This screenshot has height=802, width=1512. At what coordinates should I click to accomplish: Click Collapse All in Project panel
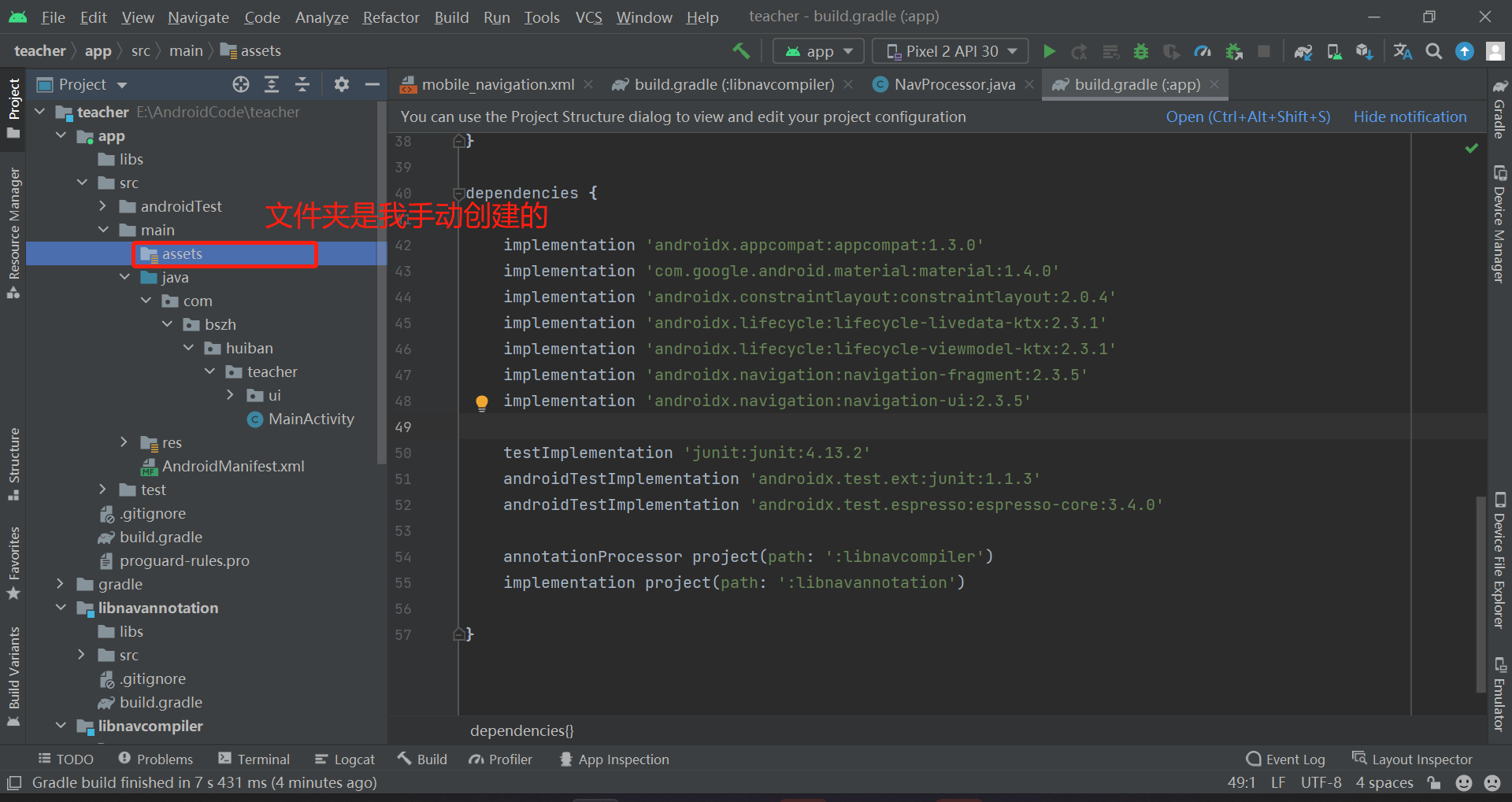tap(302, 84)
